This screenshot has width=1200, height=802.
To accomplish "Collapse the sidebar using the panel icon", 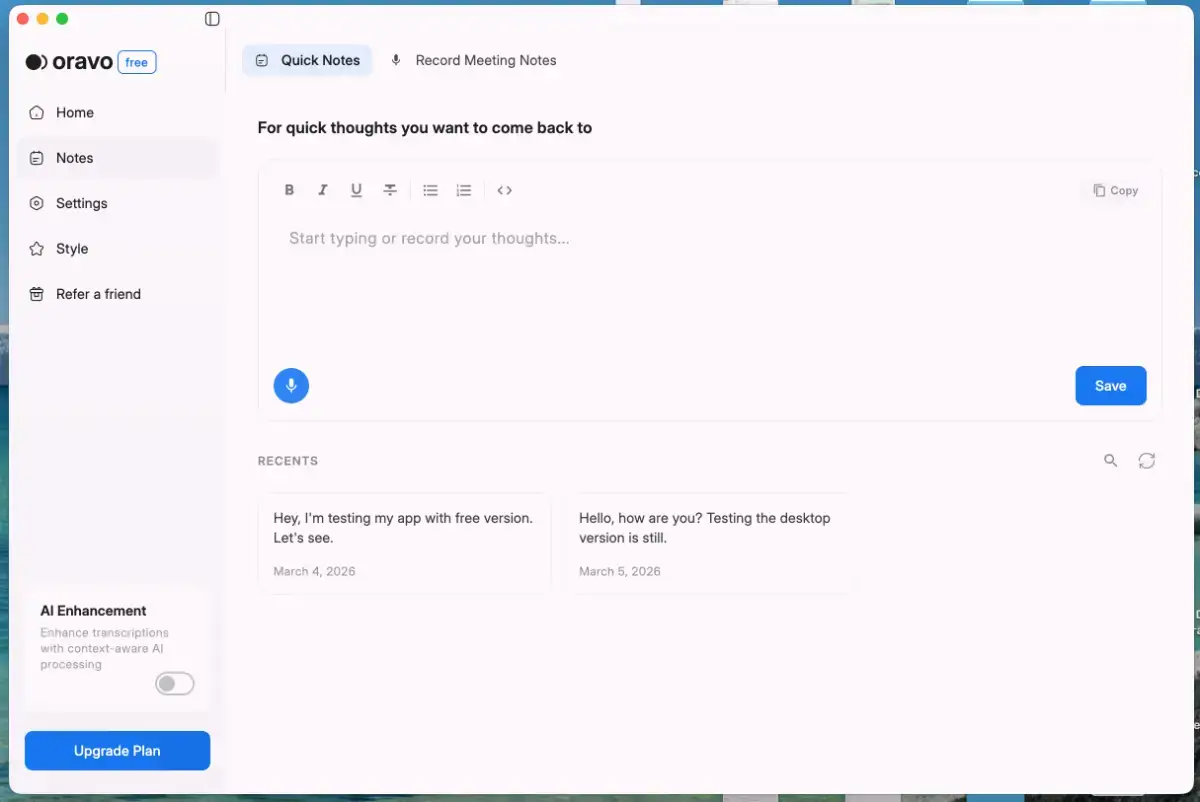I will click(x=212, y=19).
